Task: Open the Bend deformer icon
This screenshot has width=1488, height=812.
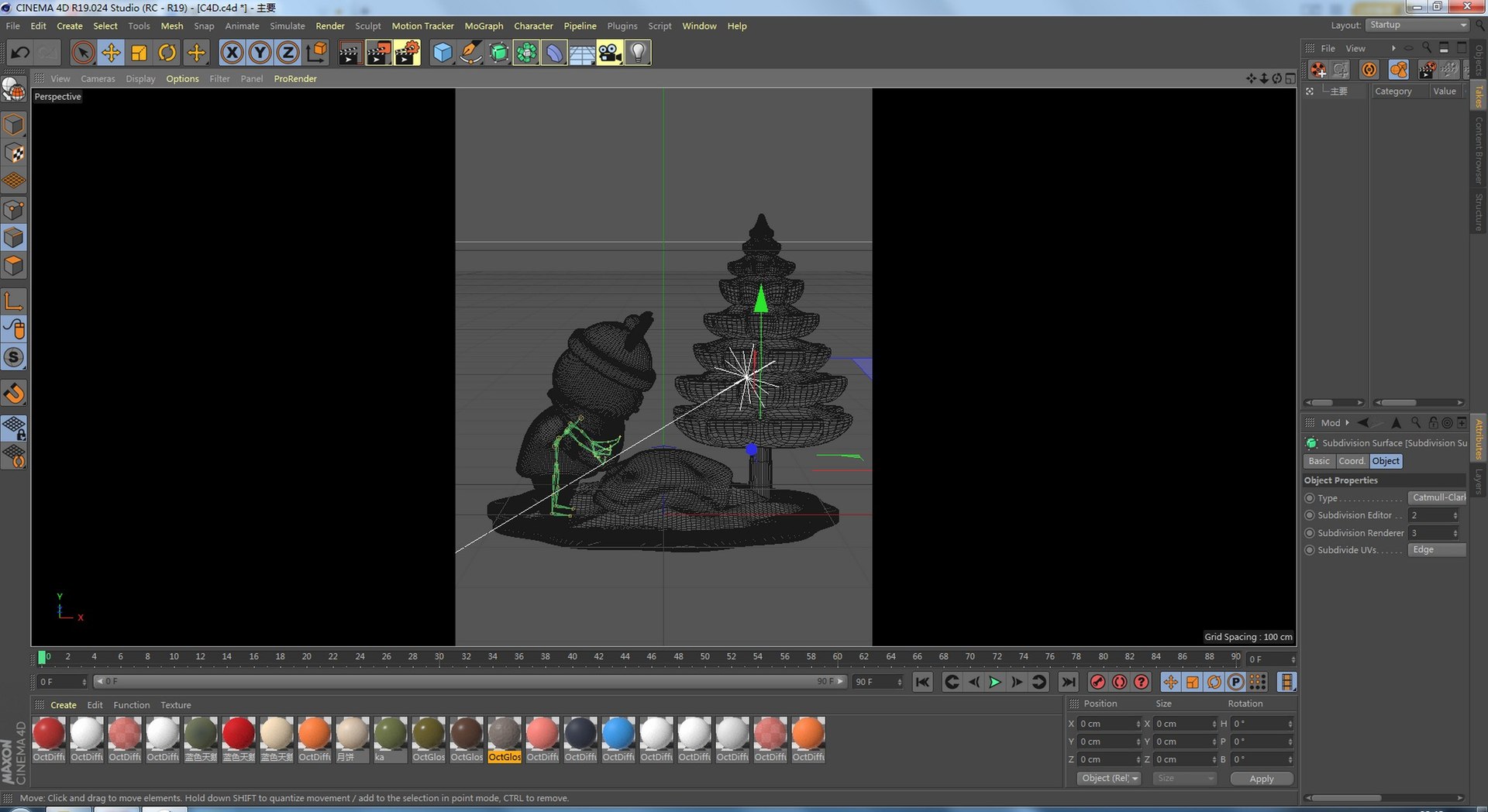Action: [554, 53]
